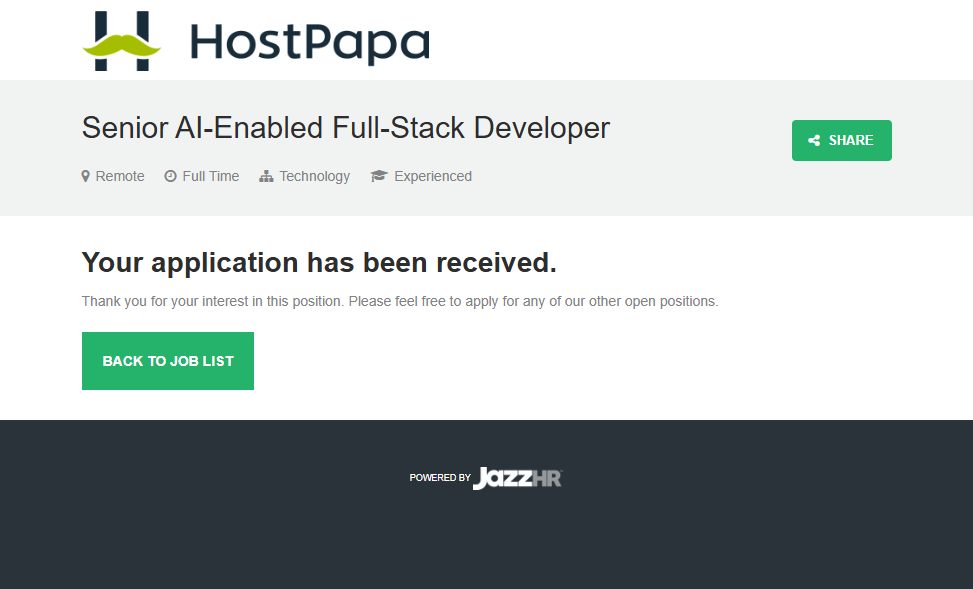The height and width of the screenshot is (589, 973).
Task: Click the HostPapa wordmark text
Action: [x=309, y=43]
